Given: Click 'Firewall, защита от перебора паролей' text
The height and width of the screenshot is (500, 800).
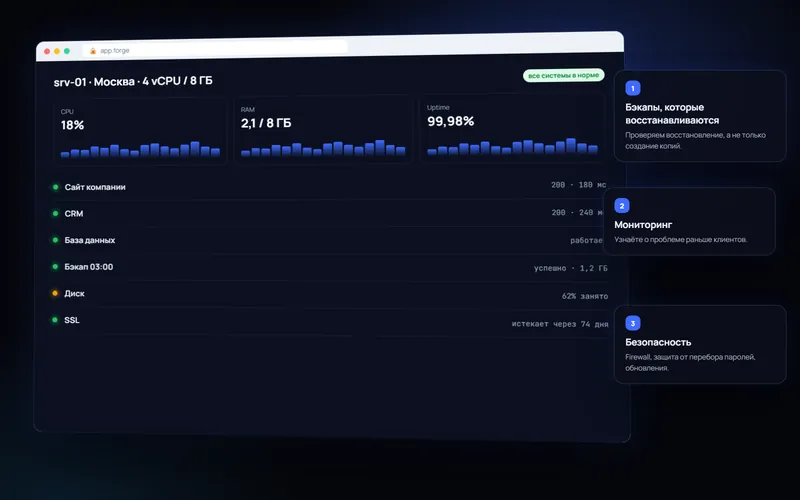Looking at the screenshot, I should tap(690, 357).
